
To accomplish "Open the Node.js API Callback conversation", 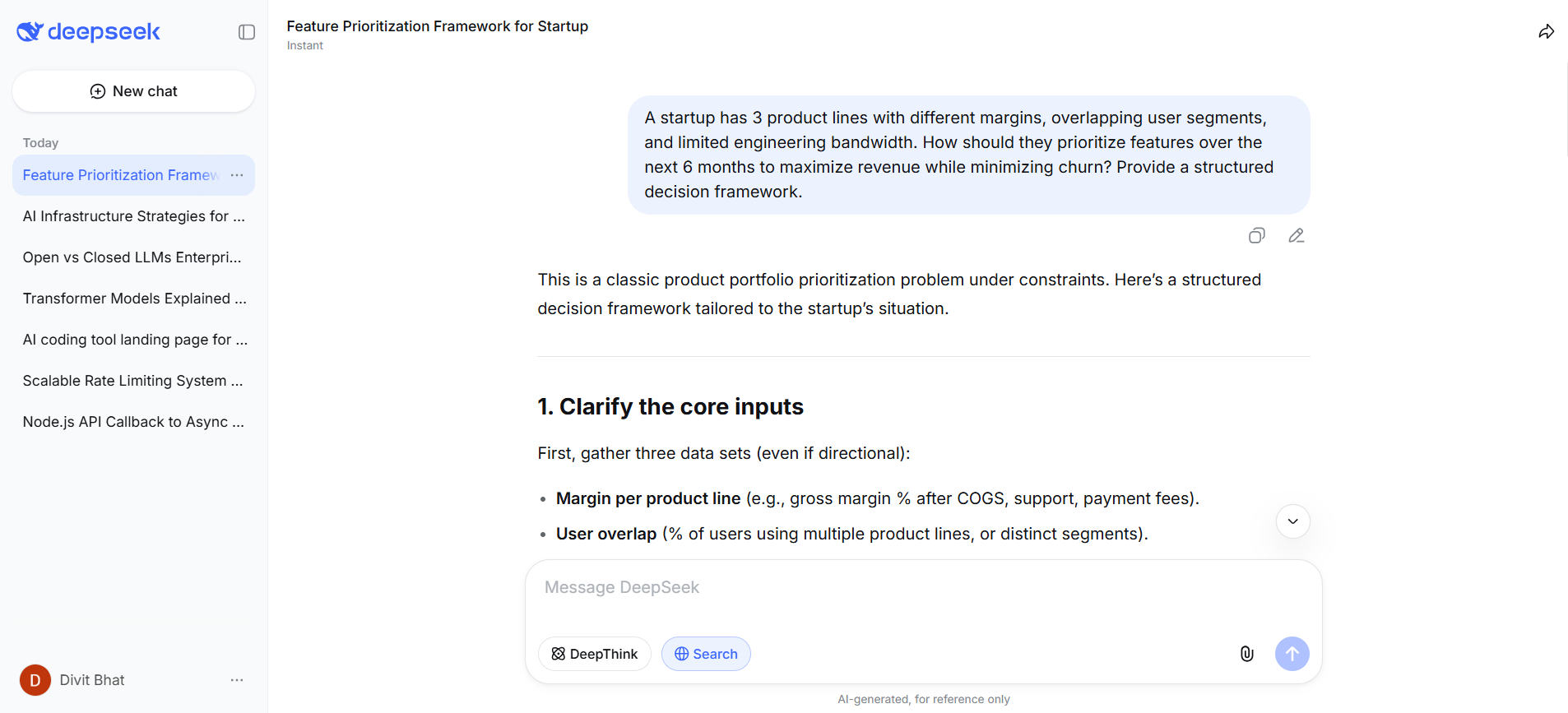I will pyautogui.click(x=133, y=422).
